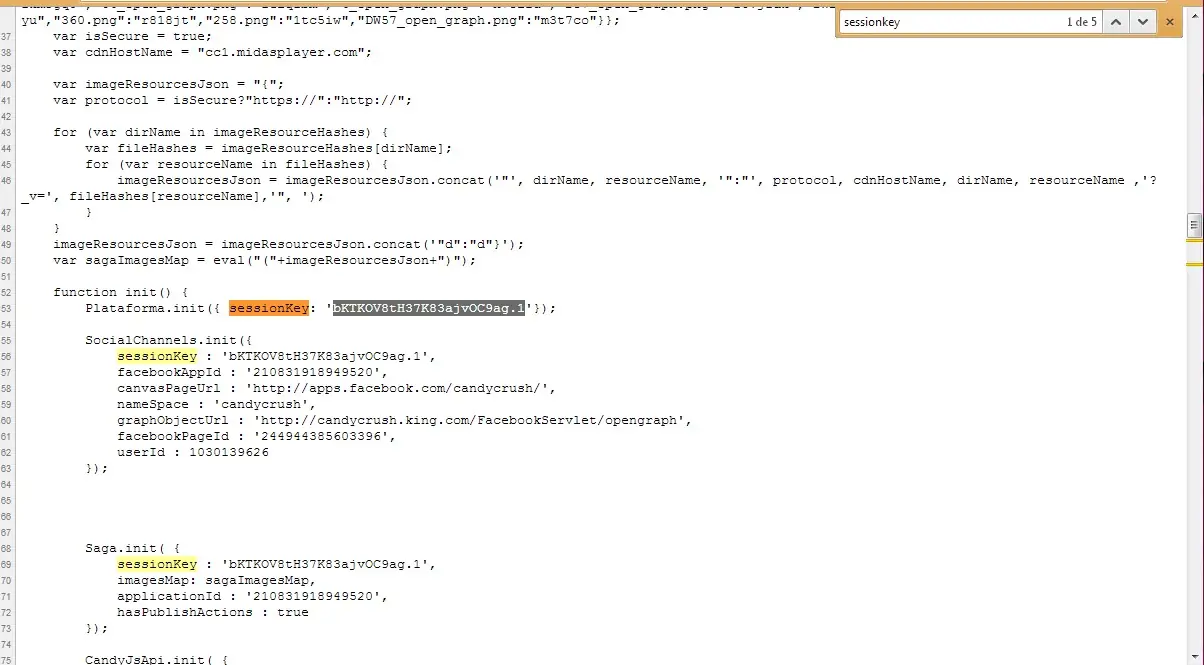
Task: Click 'userId : 1030139626' line
Action: (x=193, y=452)
